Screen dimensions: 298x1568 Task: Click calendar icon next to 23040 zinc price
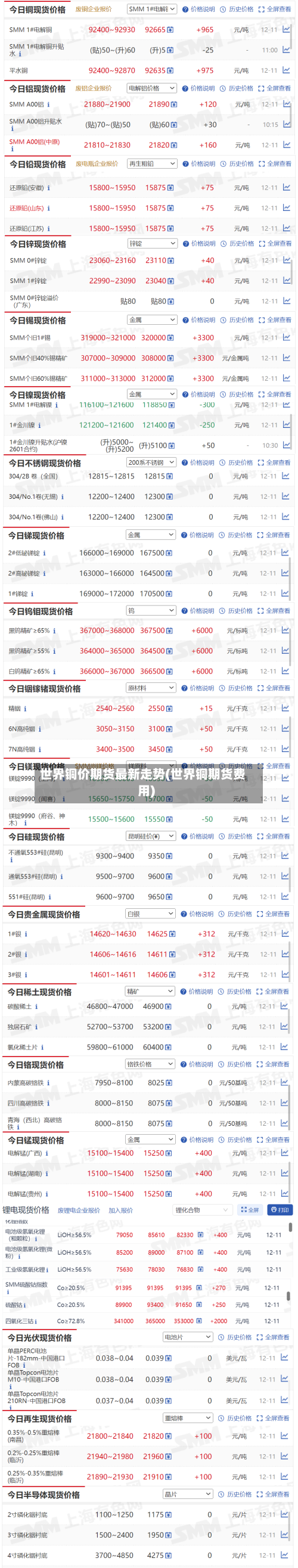[x=171, y=281]
